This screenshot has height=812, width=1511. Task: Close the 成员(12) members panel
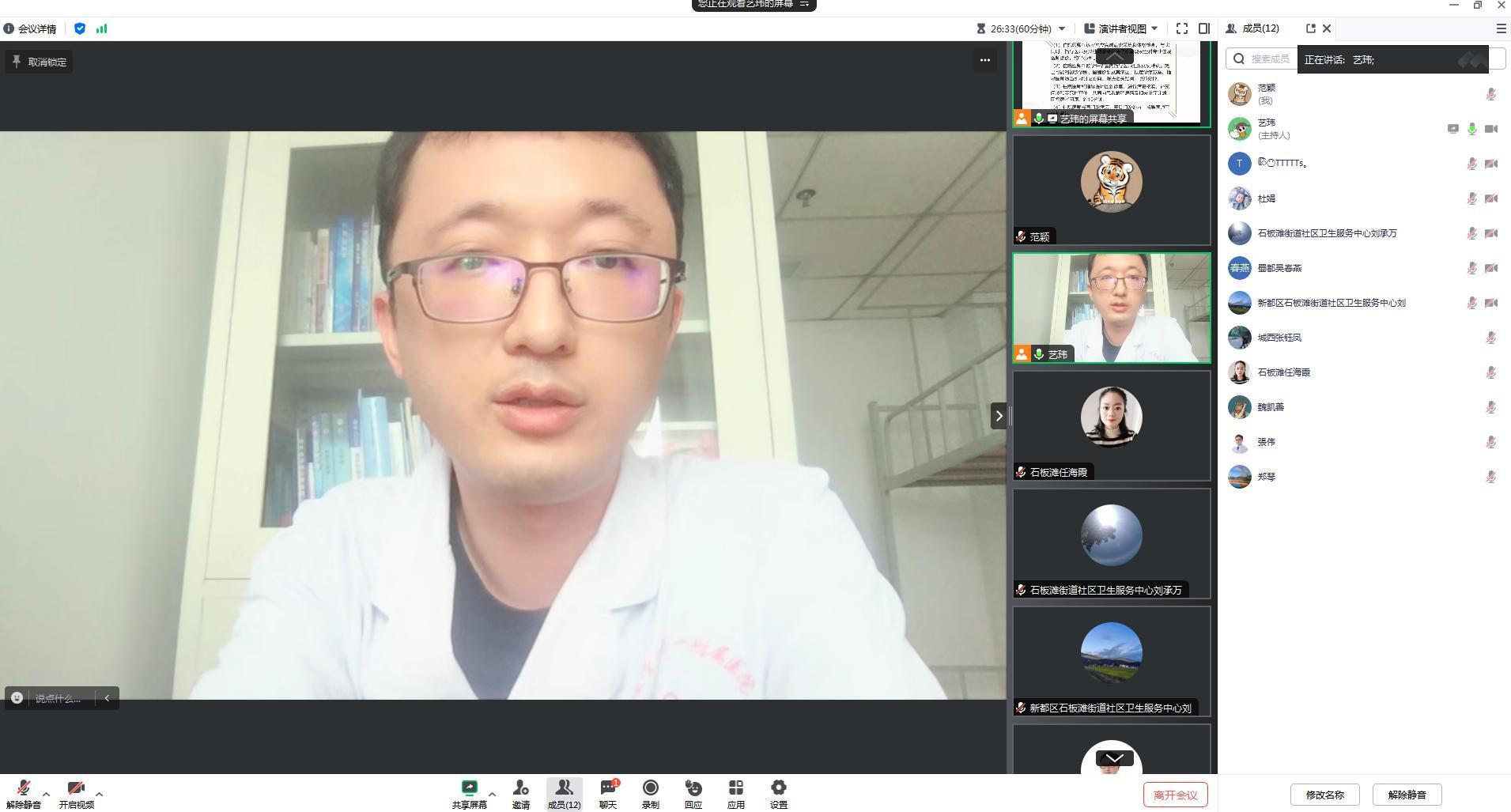[x=1327, y=28]
